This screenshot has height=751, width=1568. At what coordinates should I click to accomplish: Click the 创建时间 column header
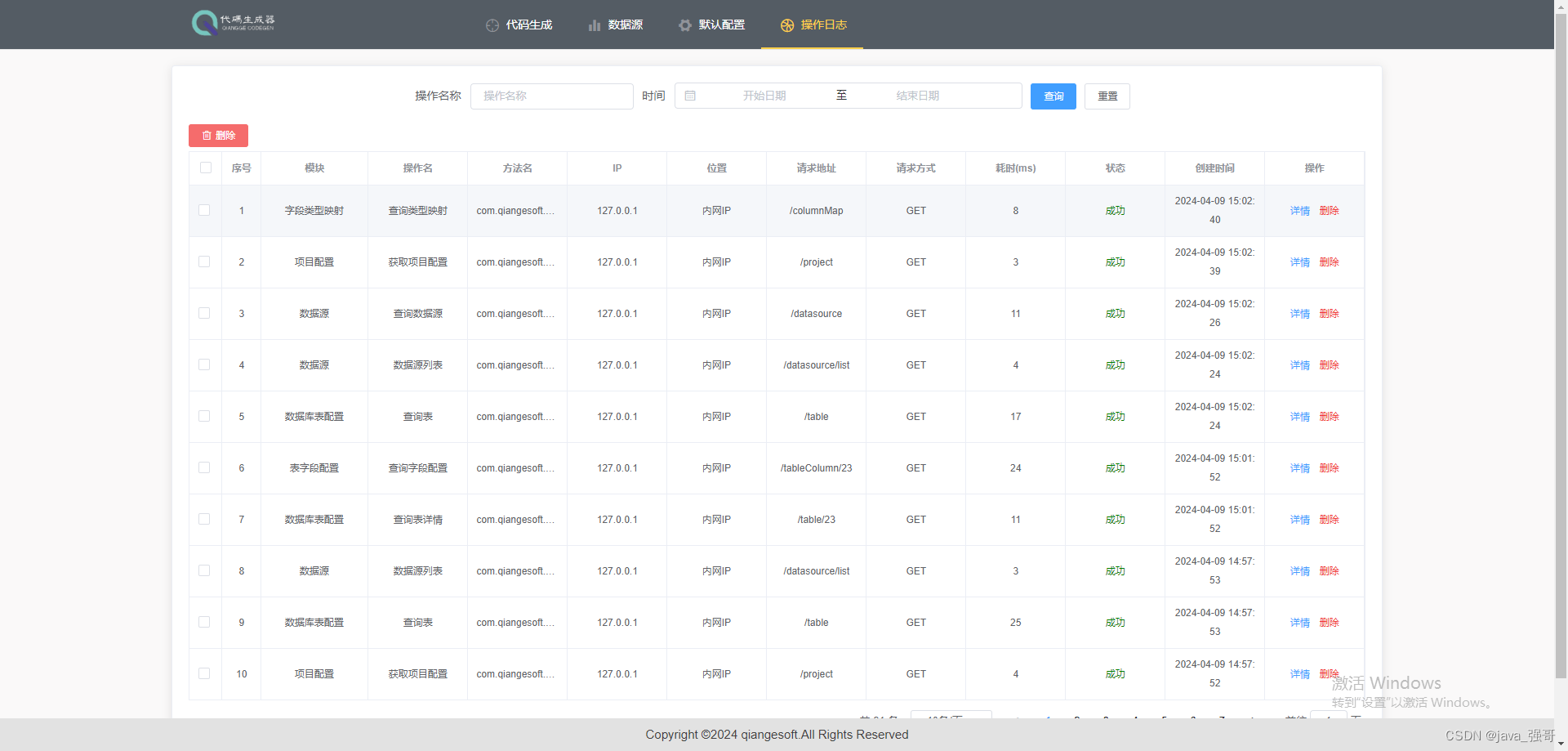click(1214, 168)
